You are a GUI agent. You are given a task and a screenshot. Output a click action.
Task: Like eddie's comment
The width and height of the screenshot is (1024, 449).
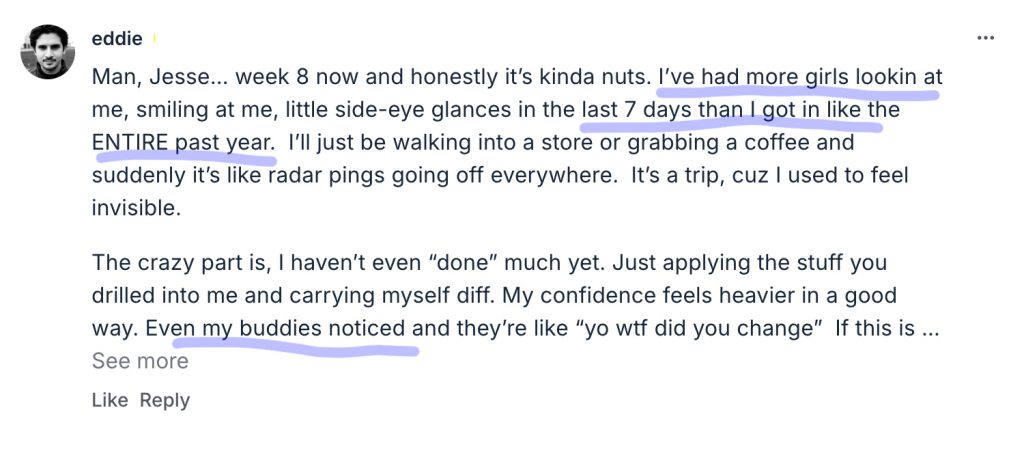click(110, 400)
